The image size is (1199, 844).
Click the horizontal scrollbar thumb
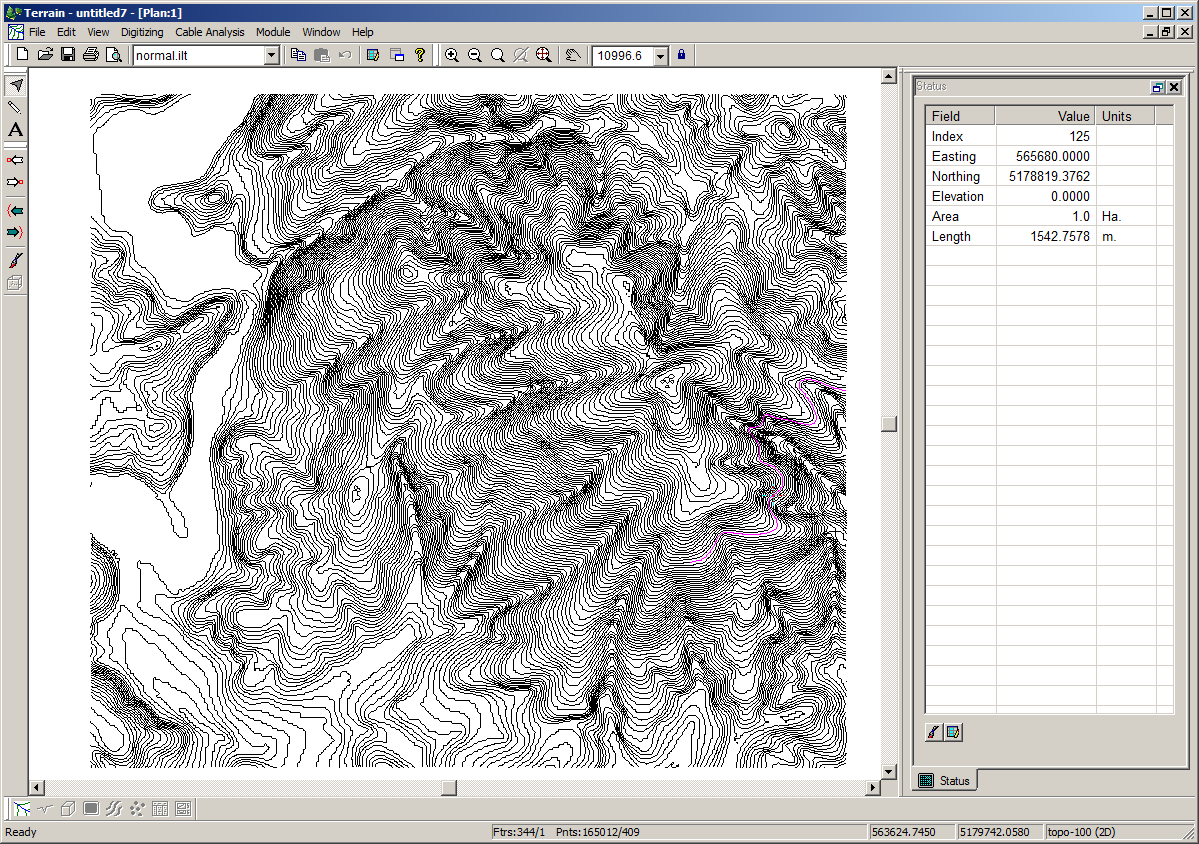(449, 788)
